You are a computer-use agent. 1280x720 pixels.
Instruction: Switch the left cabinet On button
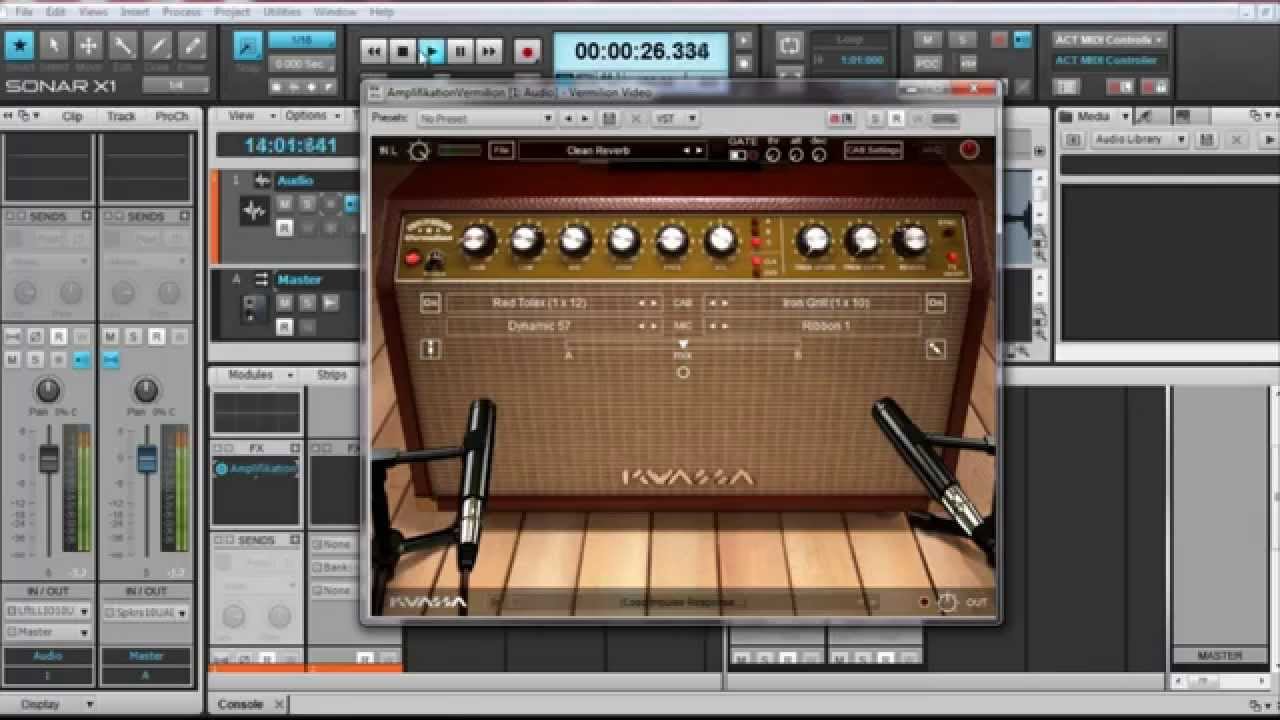pyautogui.click(x=431, y=302)
